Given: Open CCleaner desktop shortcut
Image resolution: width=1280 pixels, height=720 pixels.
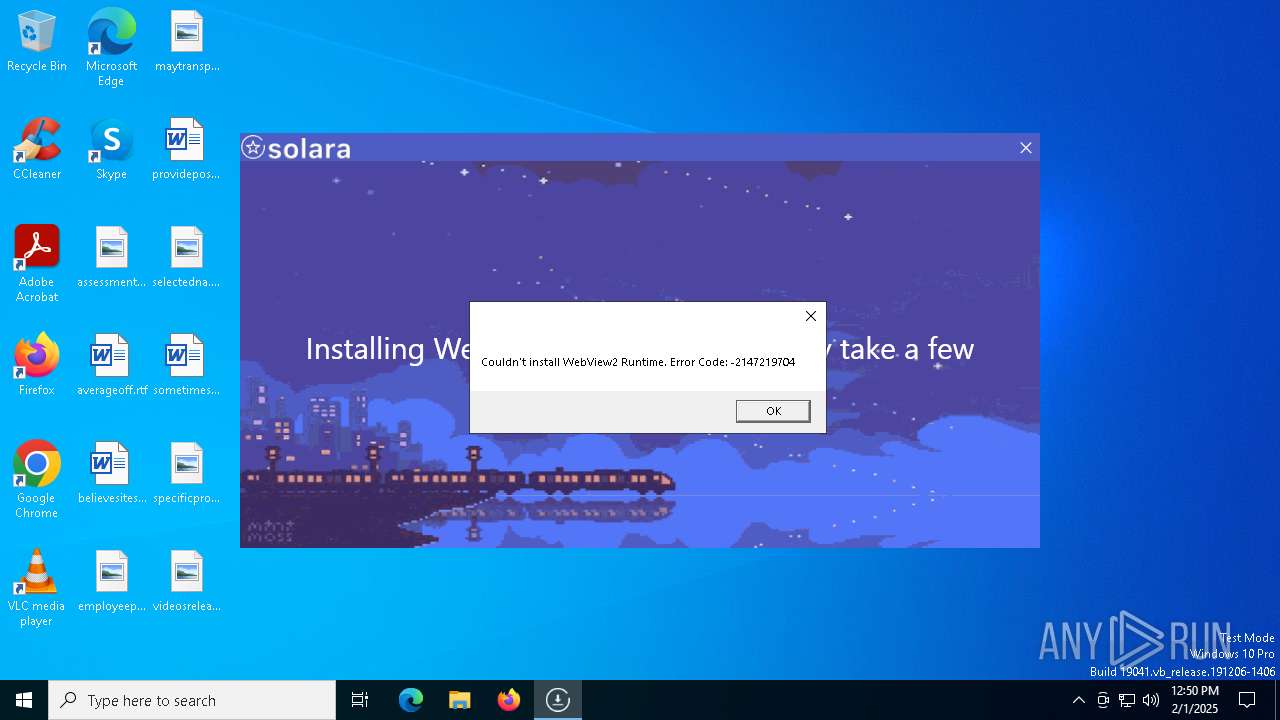Looking at the screenshot, I should coord(37,149).
